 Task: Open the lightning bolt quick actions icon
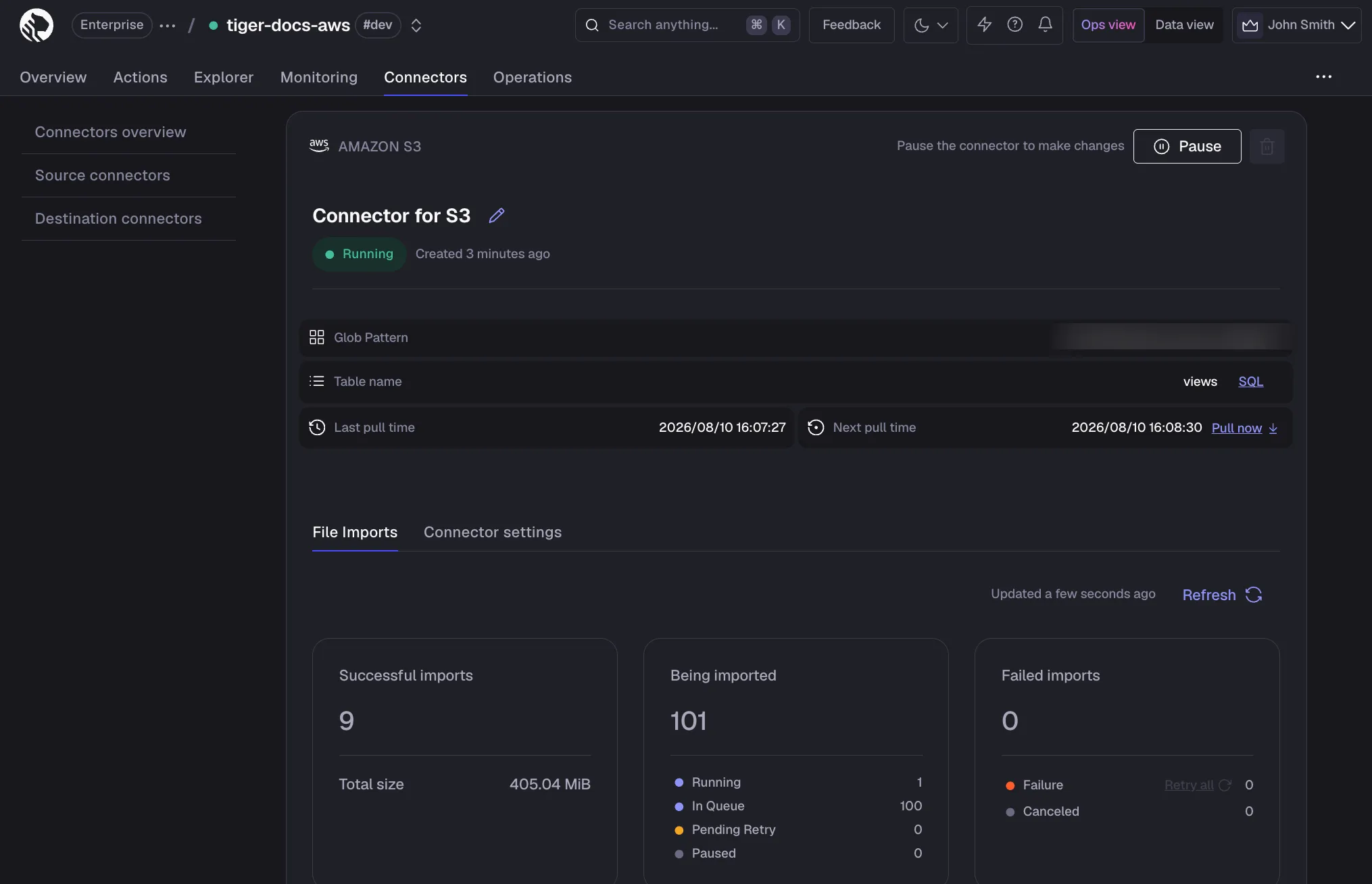(984, 25)
